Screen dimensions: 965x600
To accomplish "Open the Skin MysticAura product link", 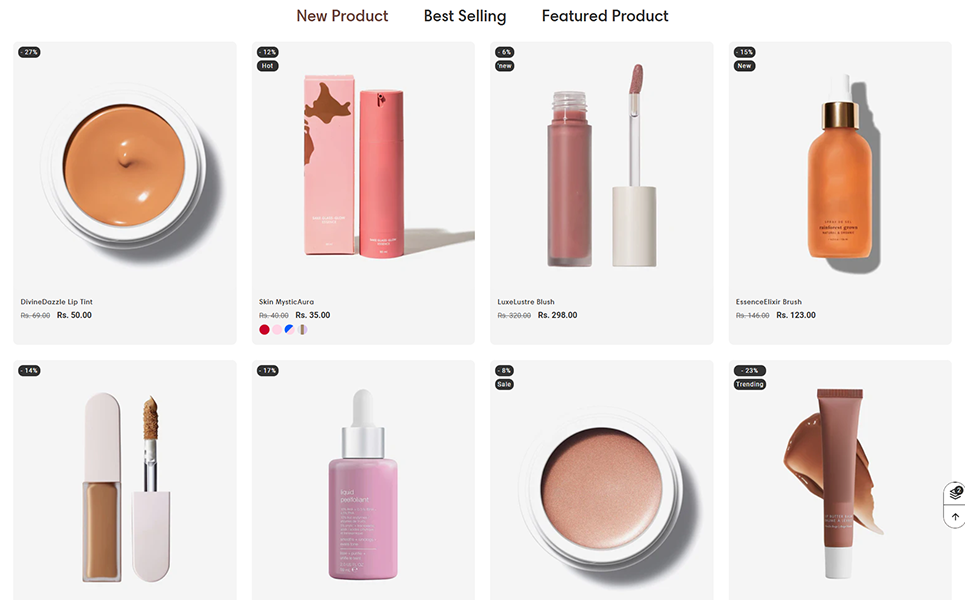I will click(286, 302).
